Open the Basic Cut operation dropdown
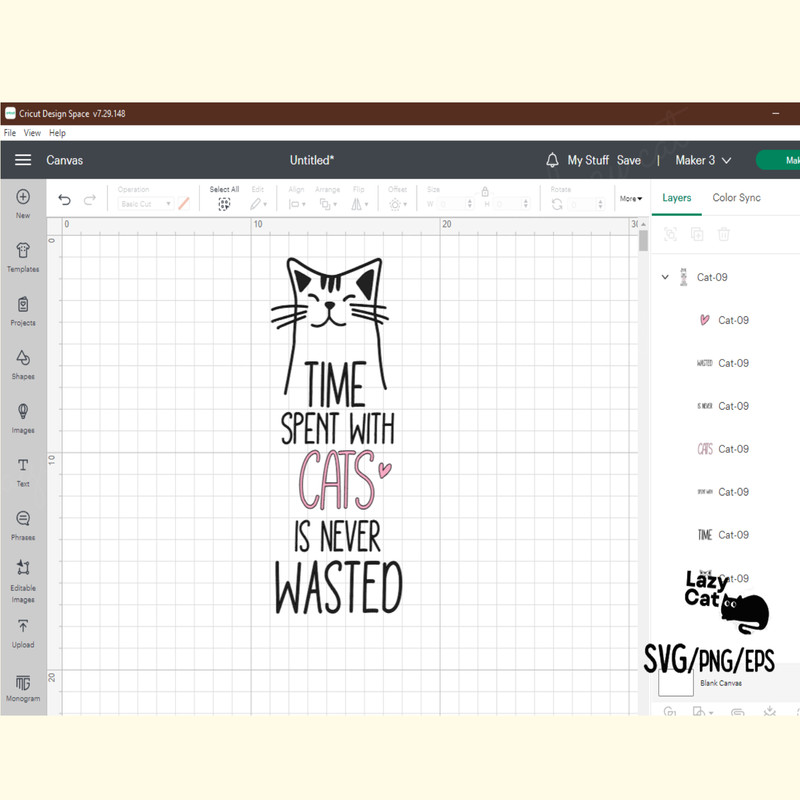Image resolution: width=800 pixels, height=800 pixels. [x=146, y=204]
